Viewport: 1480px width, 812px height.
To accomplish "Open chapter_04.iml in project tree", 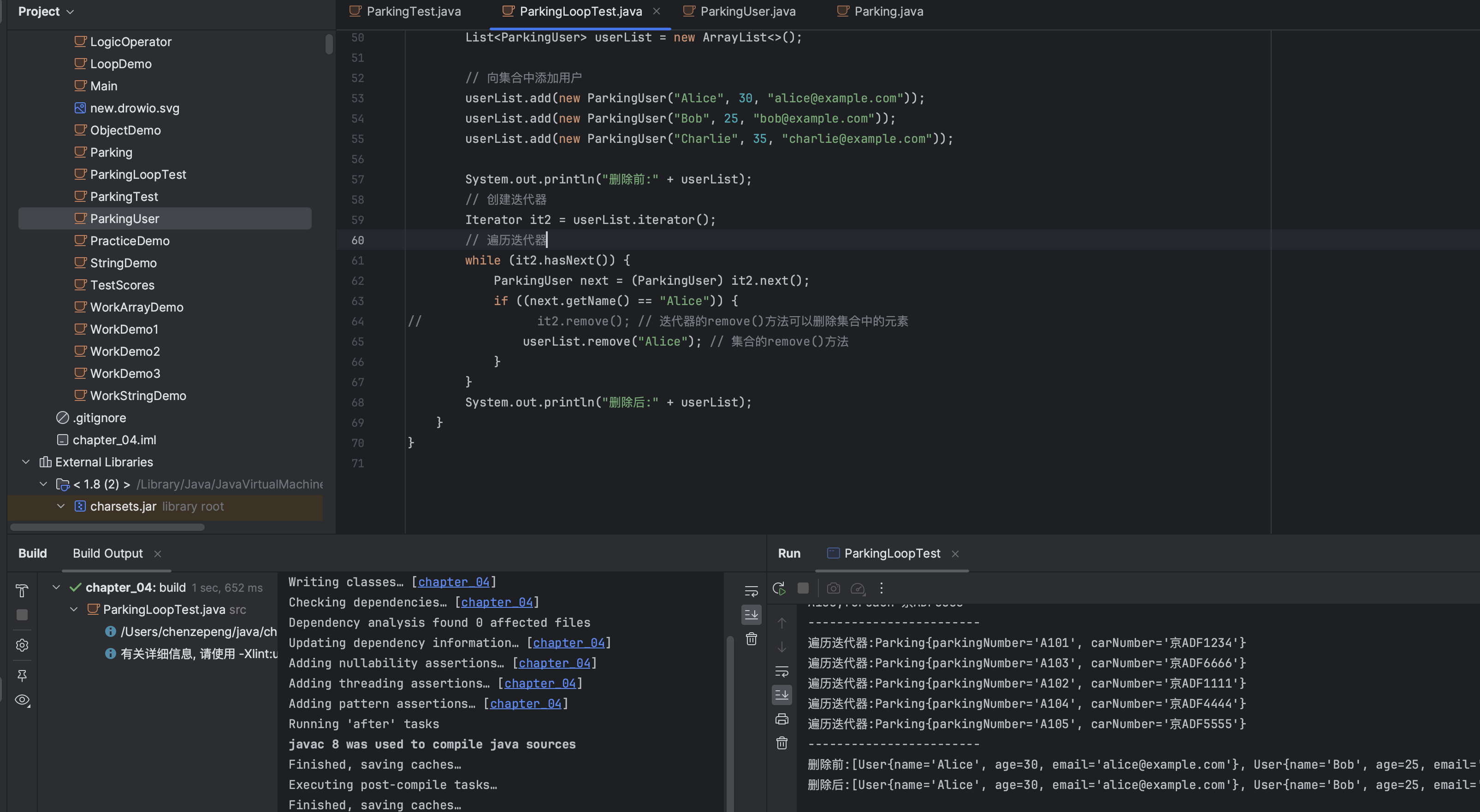I will (114, 439).
